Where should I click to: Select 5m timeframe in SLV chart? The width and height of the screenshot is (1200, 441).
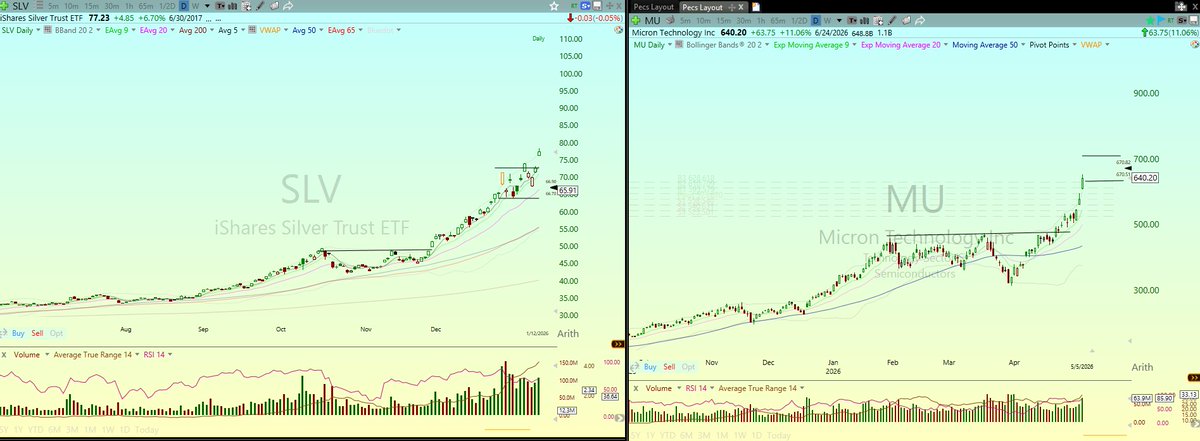tap(54, 6)
